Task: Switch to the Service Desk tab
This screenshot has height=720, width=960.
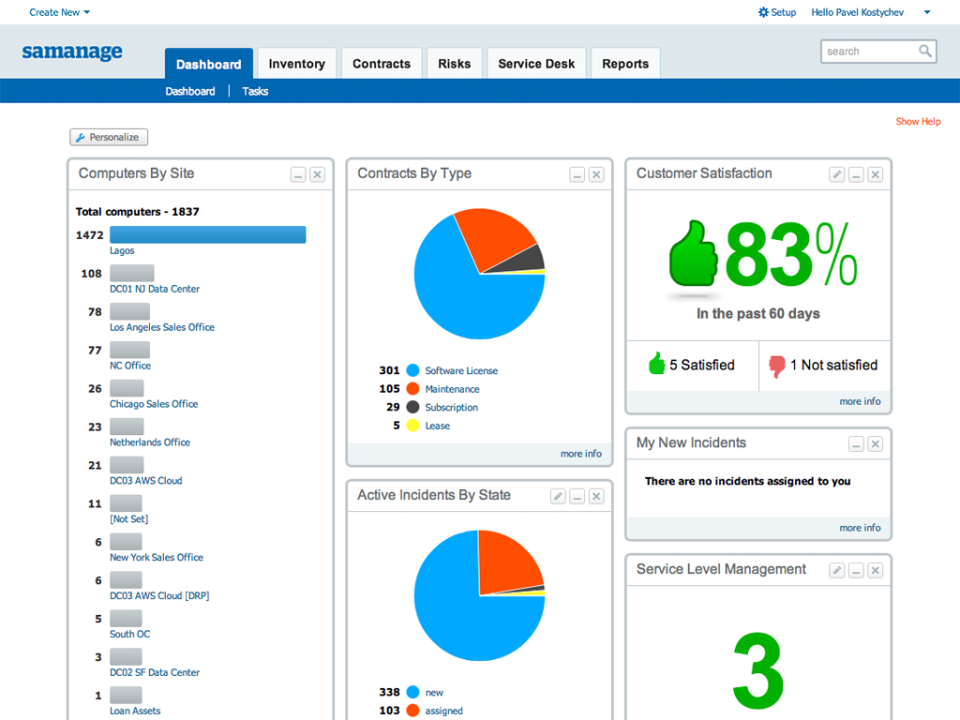Action: tap(536, 63)
